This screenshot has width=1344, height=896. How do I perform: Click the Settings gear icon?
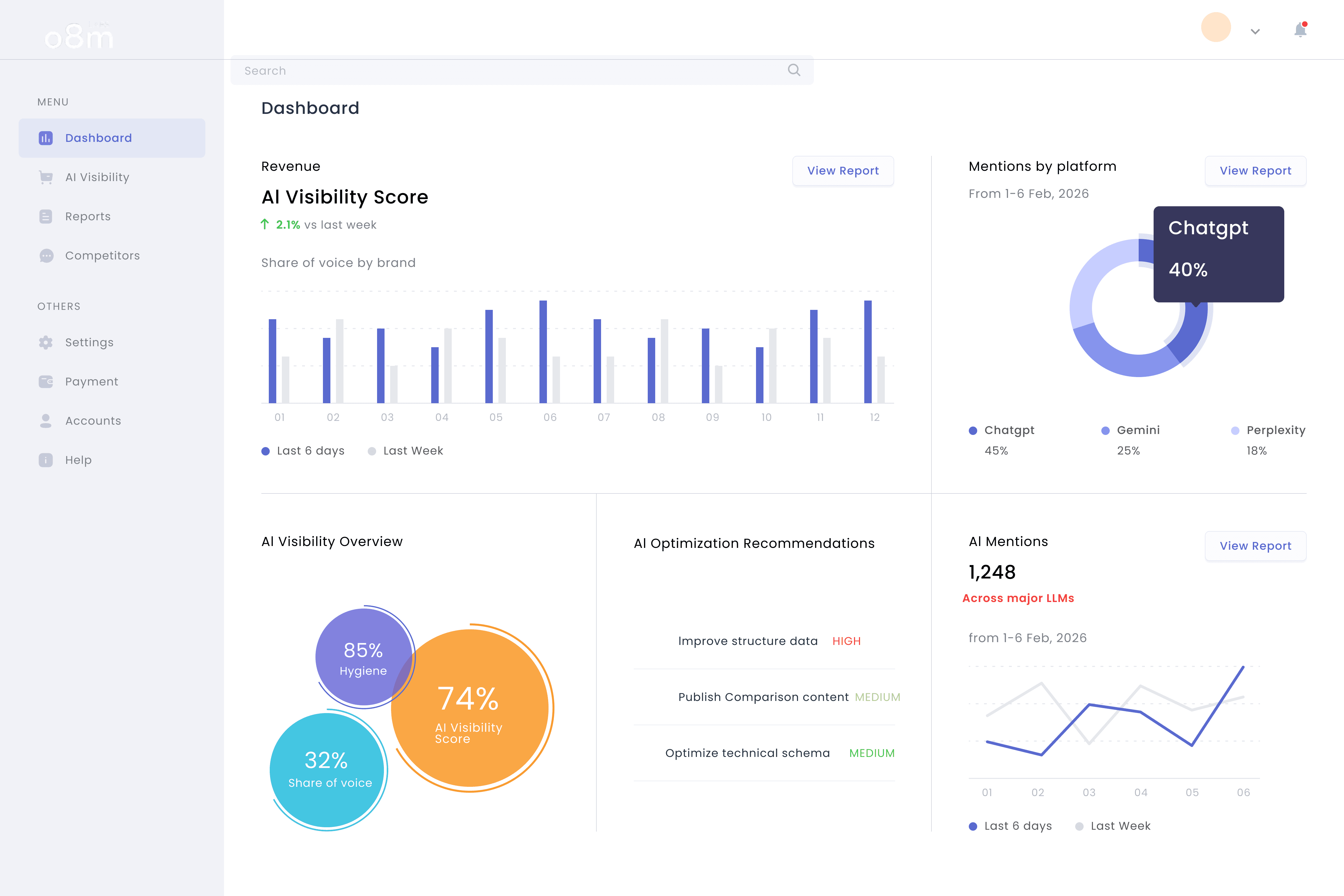click(x=46, y=342)
